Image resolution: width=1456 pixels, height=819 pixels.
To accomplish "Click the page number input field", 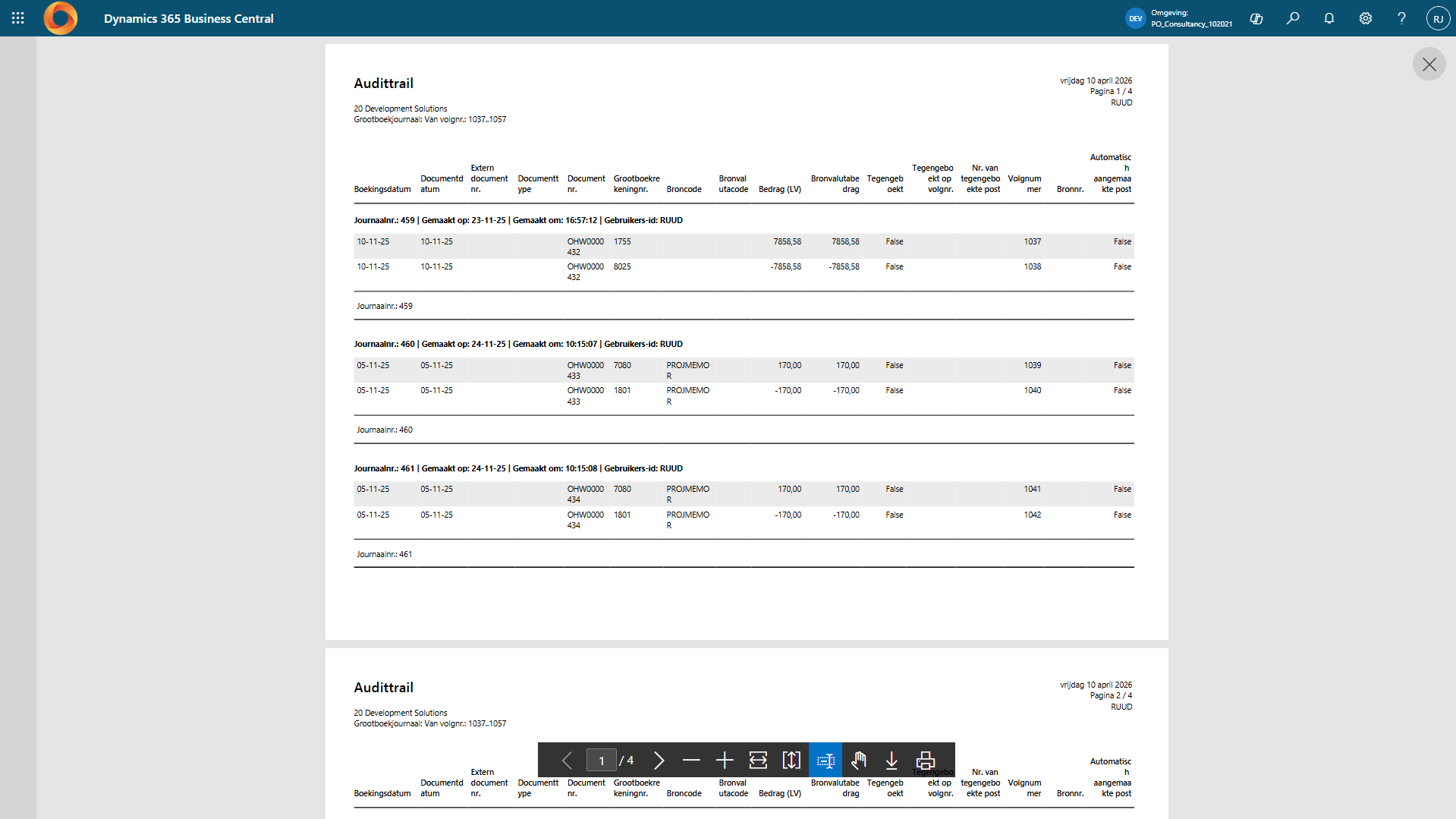I will (x=602, y=761).
